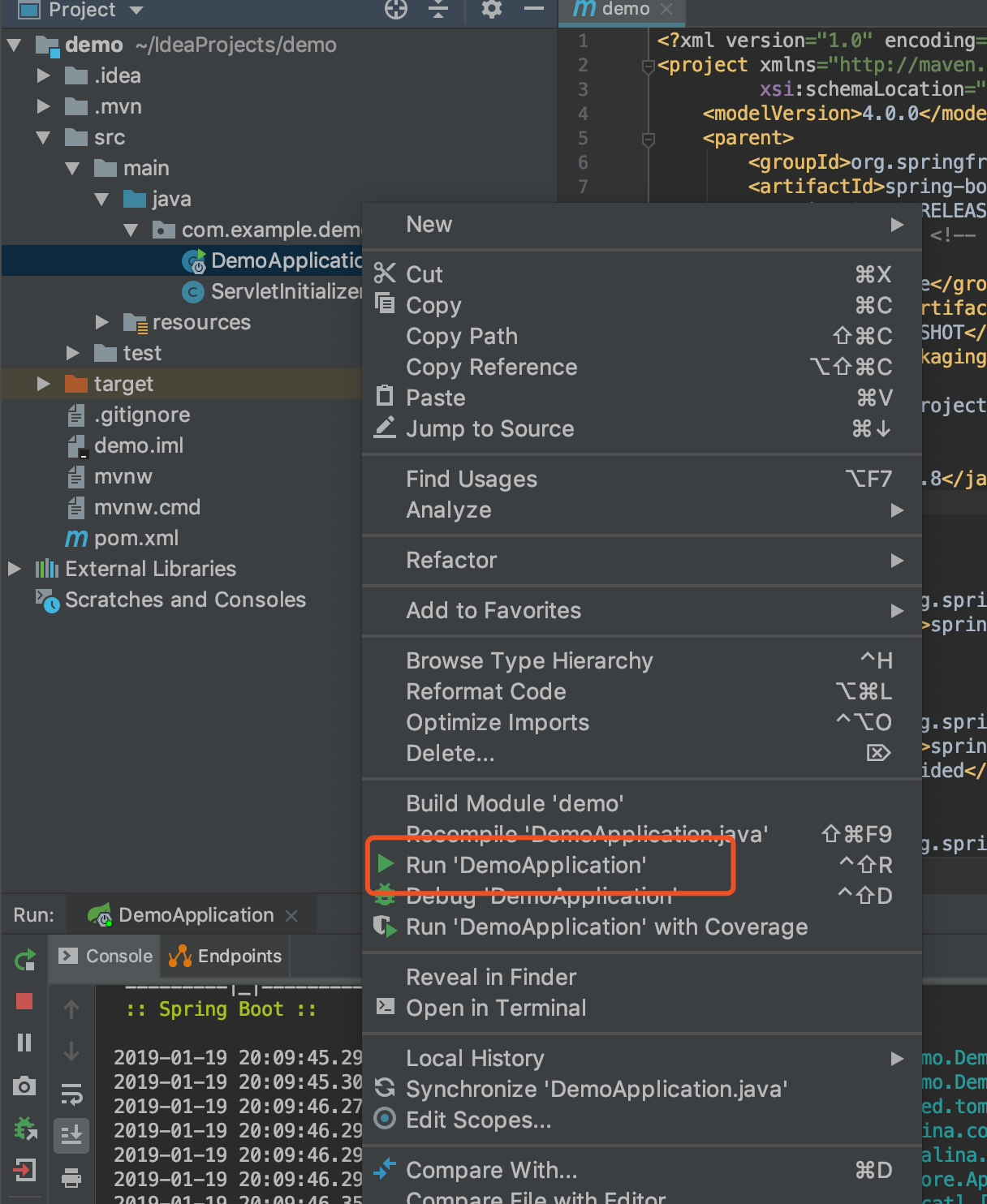987x1204 pixels.
Task: Open the Project view dropdown arrow
Action: pyautogui.click(x=136, y=11)
